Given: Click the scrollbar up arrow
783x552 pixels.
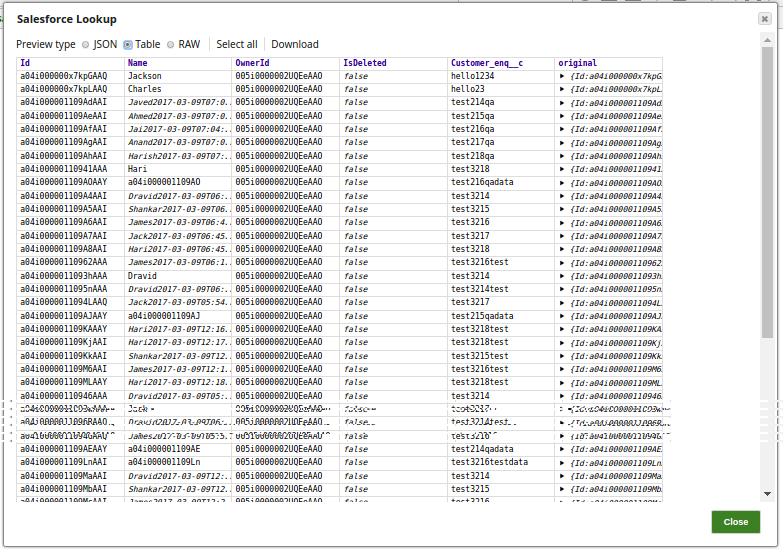Looking at the screenshot, I should point(767,39).
